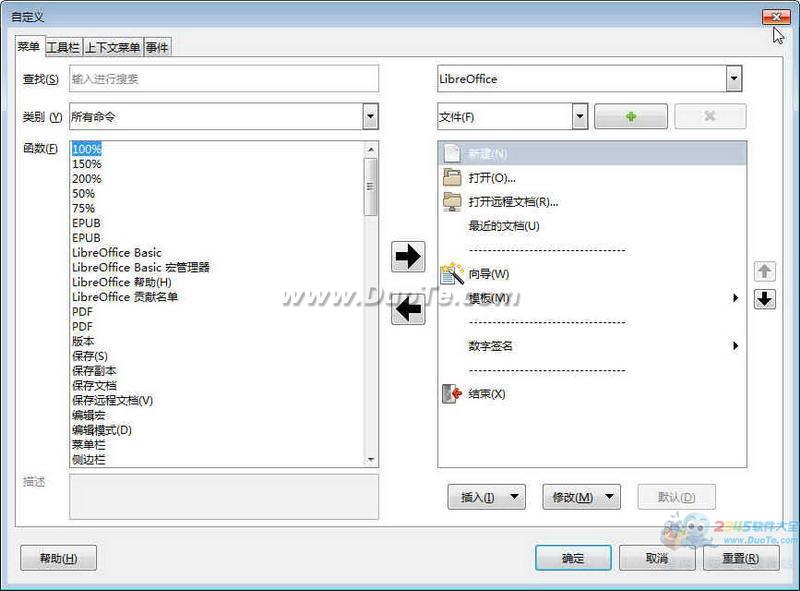This screenshot has height=591, width=800.
Task: Select 保存副本 in the function list
Action: (94, 371)
